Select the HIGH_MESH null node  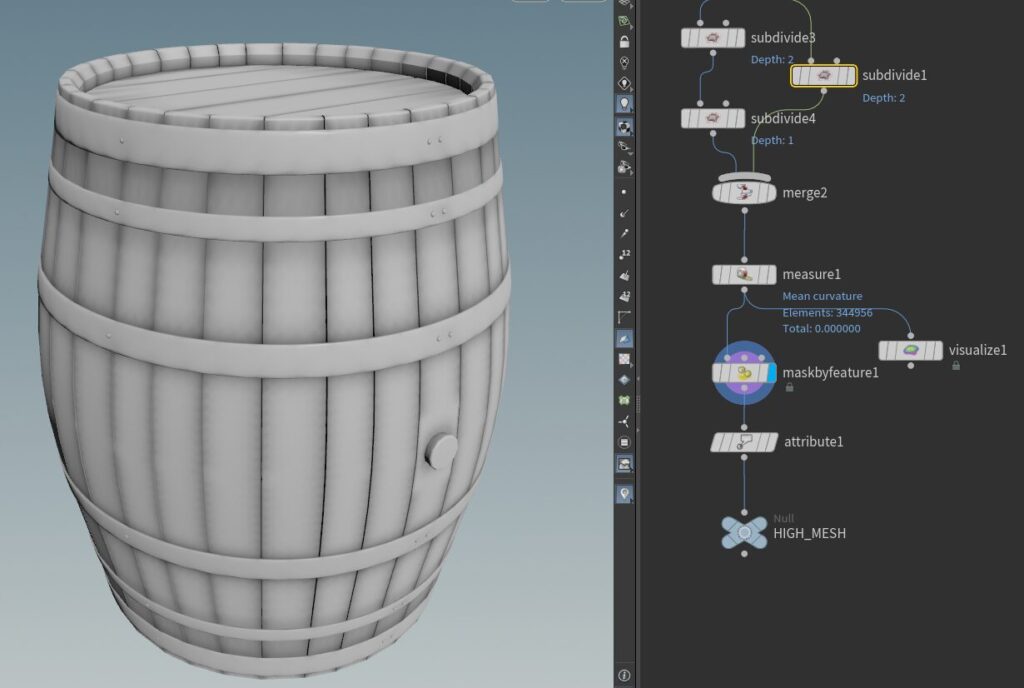pos(744,532)
